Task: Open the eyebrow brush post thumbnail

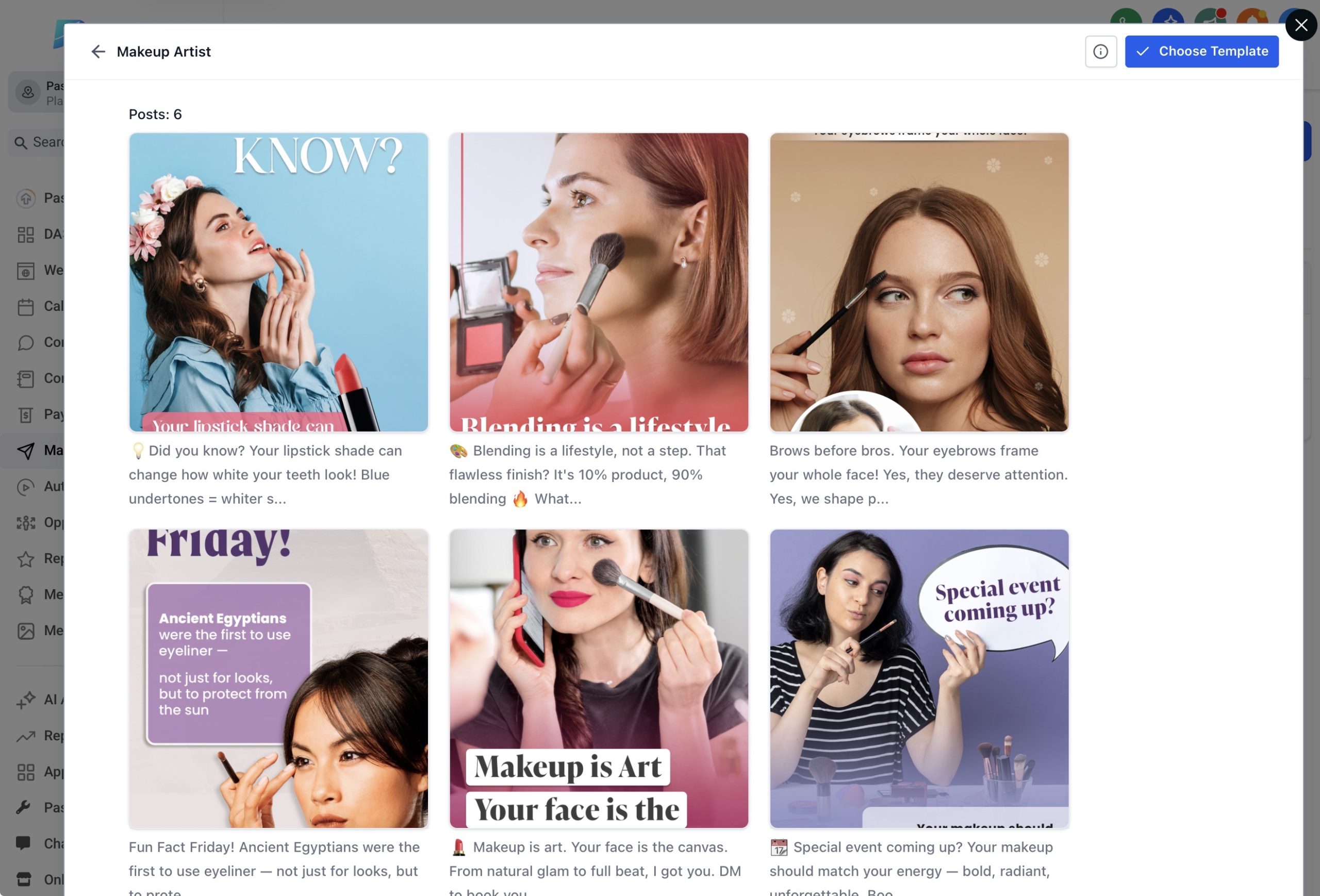Action: (919, 282)
